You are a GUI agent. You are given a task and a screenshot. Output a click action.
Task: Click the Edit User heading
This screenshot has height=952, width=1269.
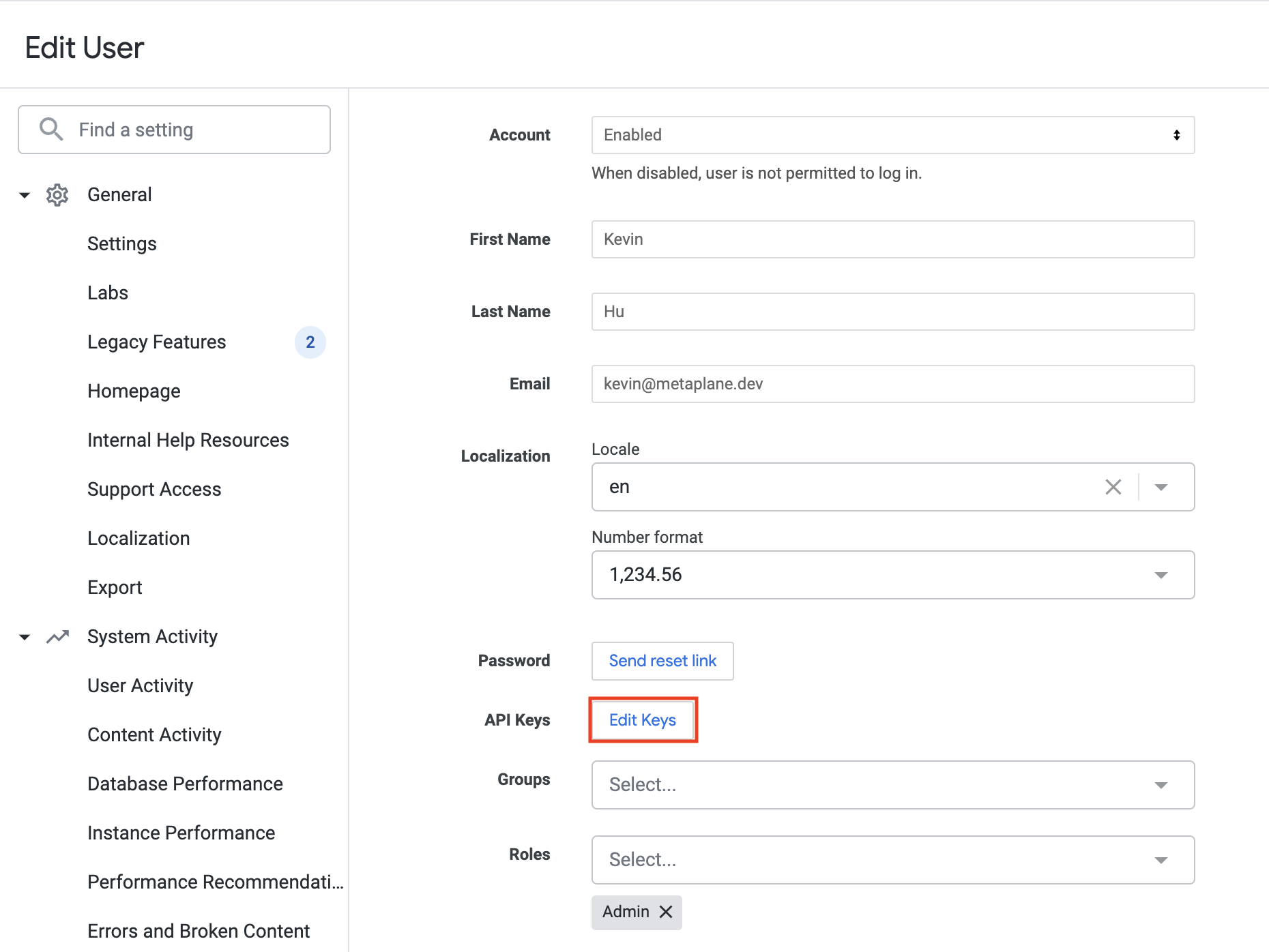tap(85, 48)
